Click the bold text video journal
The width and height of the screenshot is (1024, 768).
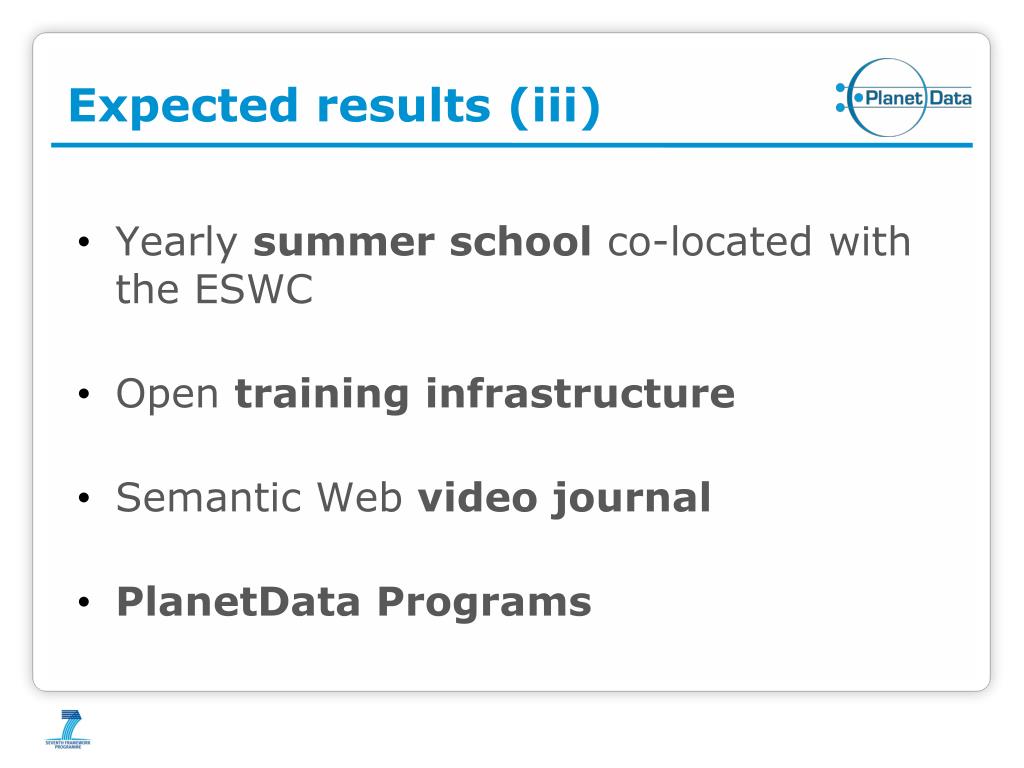tap(564, 498)
